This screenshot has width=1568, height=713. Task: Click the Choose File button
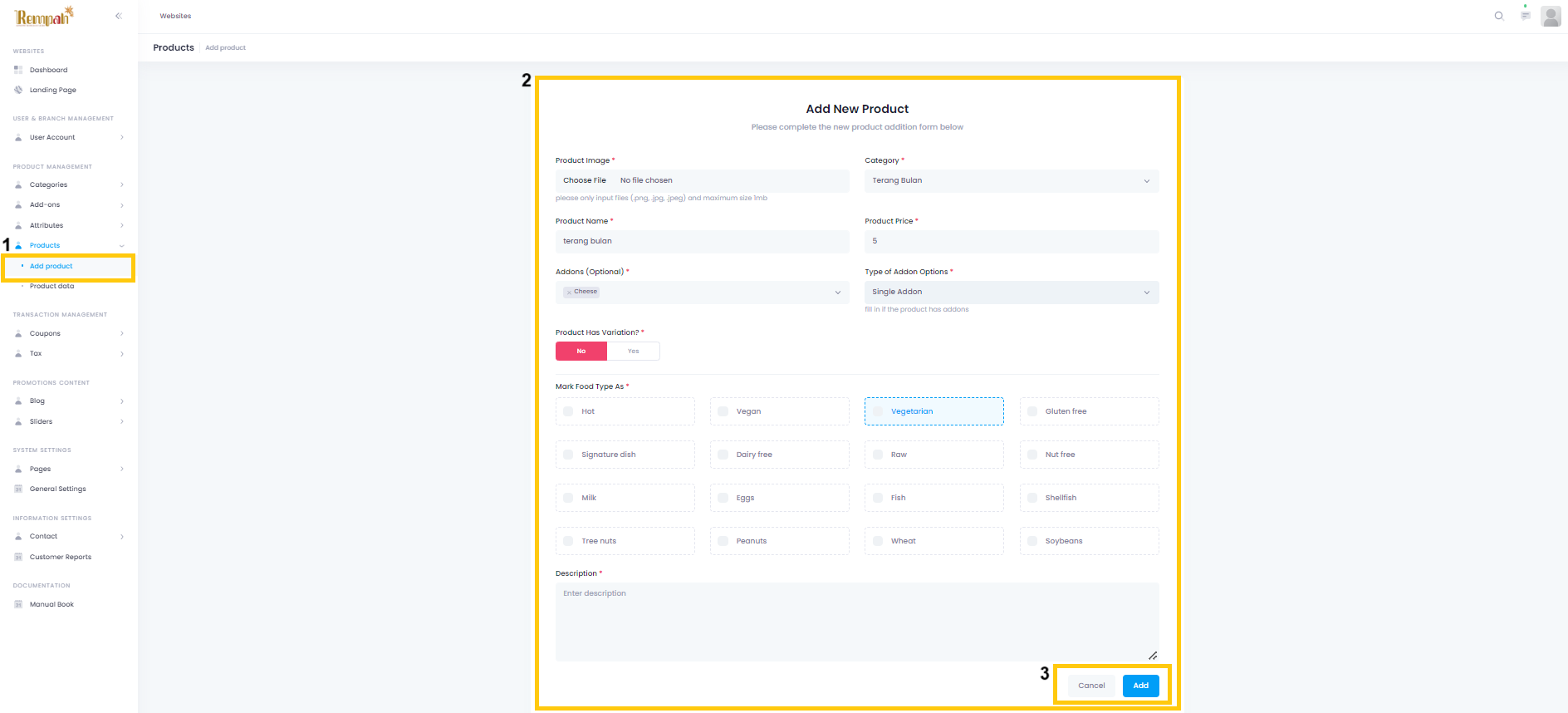585,180
